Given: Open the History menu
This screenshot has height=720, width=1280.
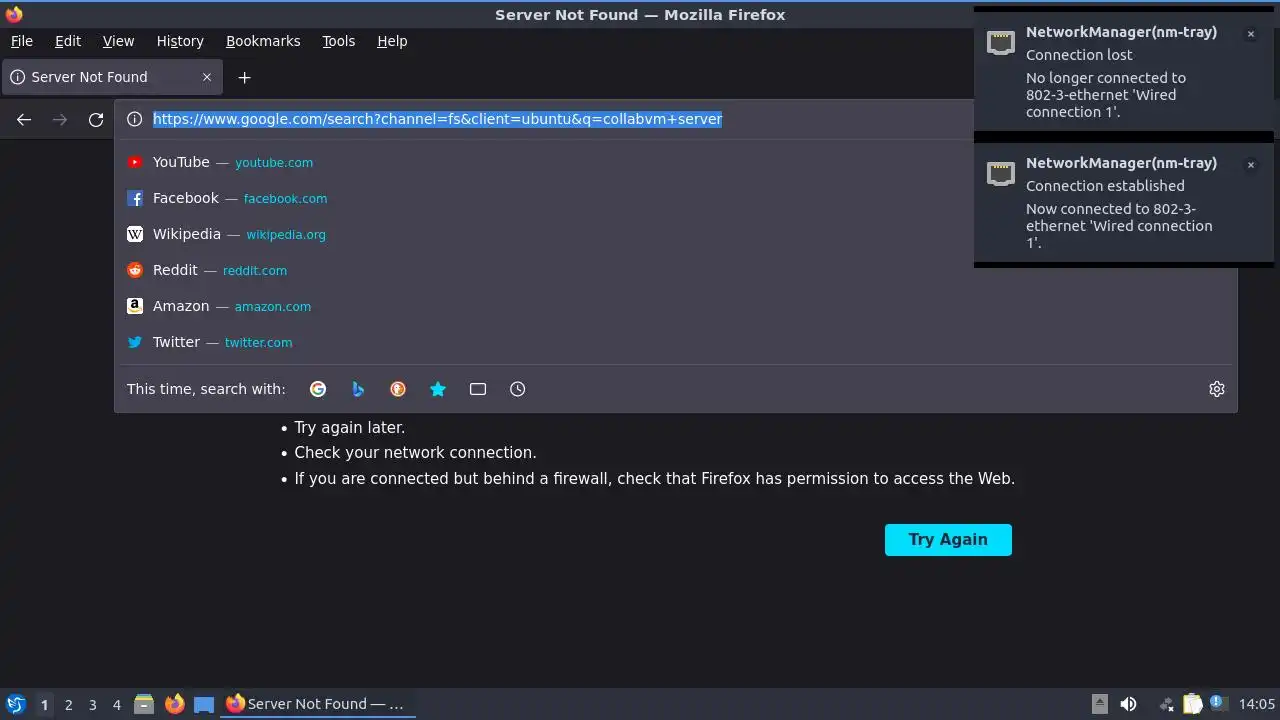Looking at the screenshot, I should pyautogui.click(x=180, y=41).
